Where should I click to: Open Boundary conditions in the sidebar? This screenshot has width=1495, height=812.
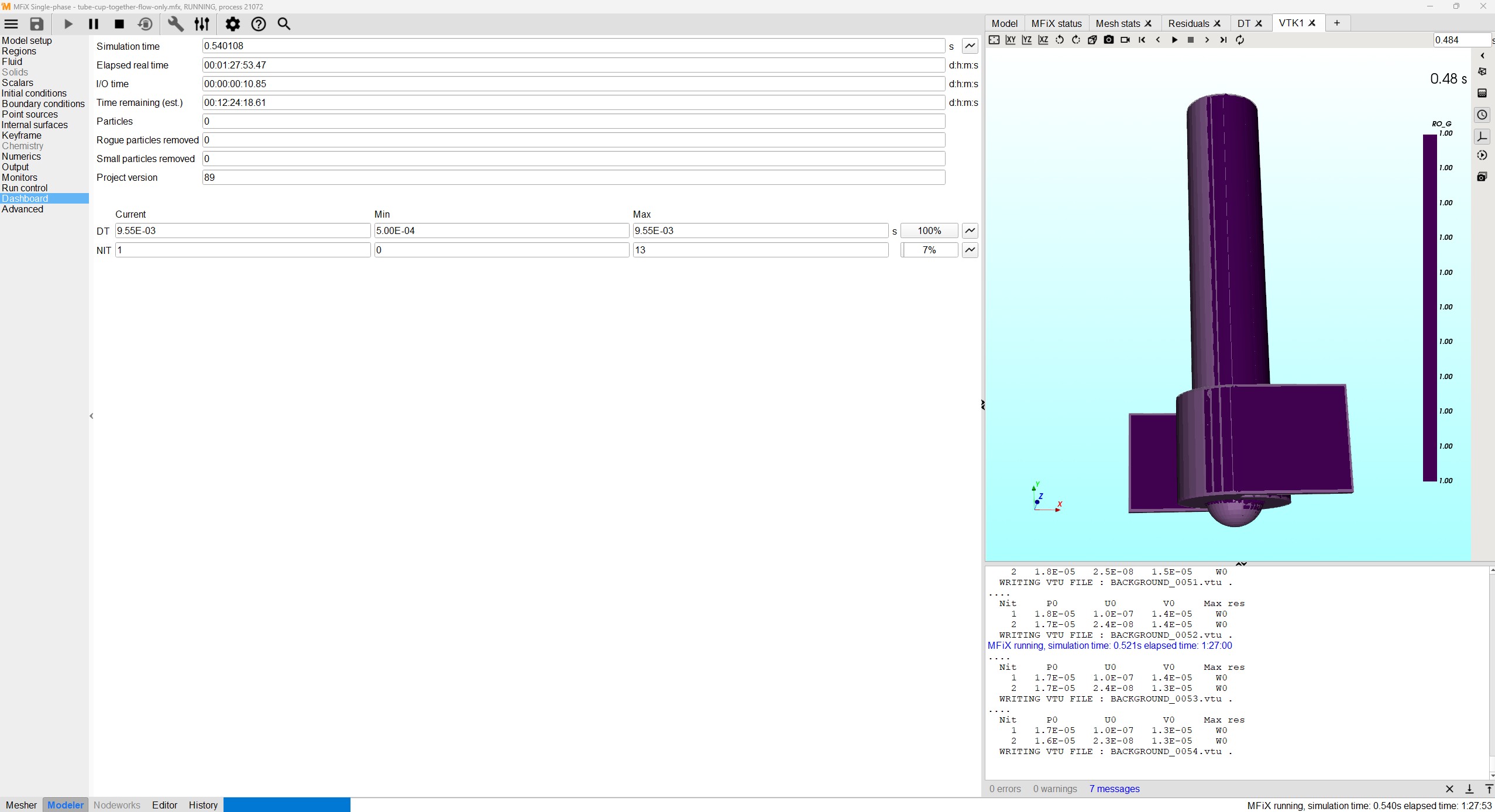(43, 104)
